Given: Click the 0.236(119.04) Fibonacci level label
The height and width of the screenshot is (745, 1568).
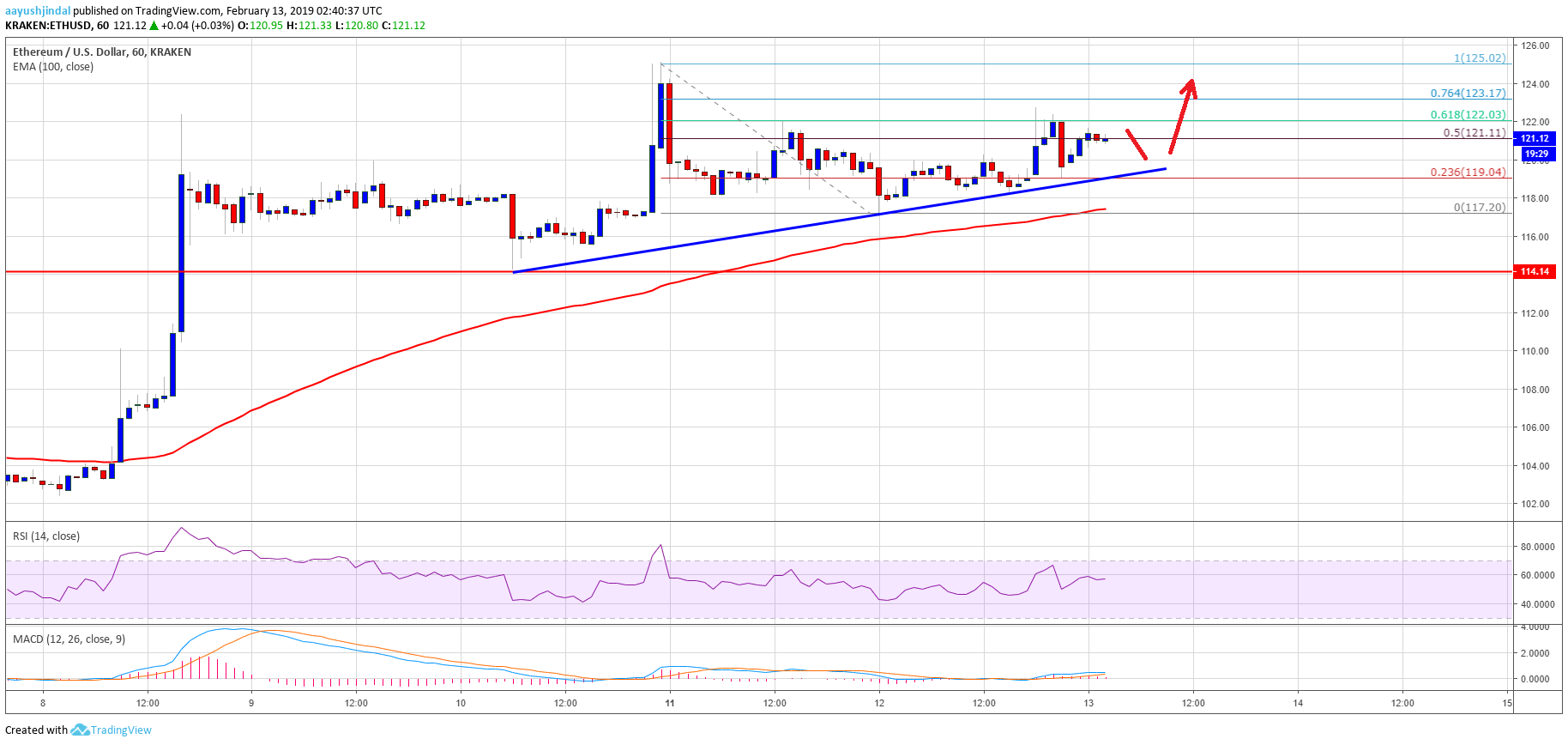Looking at the screenshot, I should tap(1468, 172).
